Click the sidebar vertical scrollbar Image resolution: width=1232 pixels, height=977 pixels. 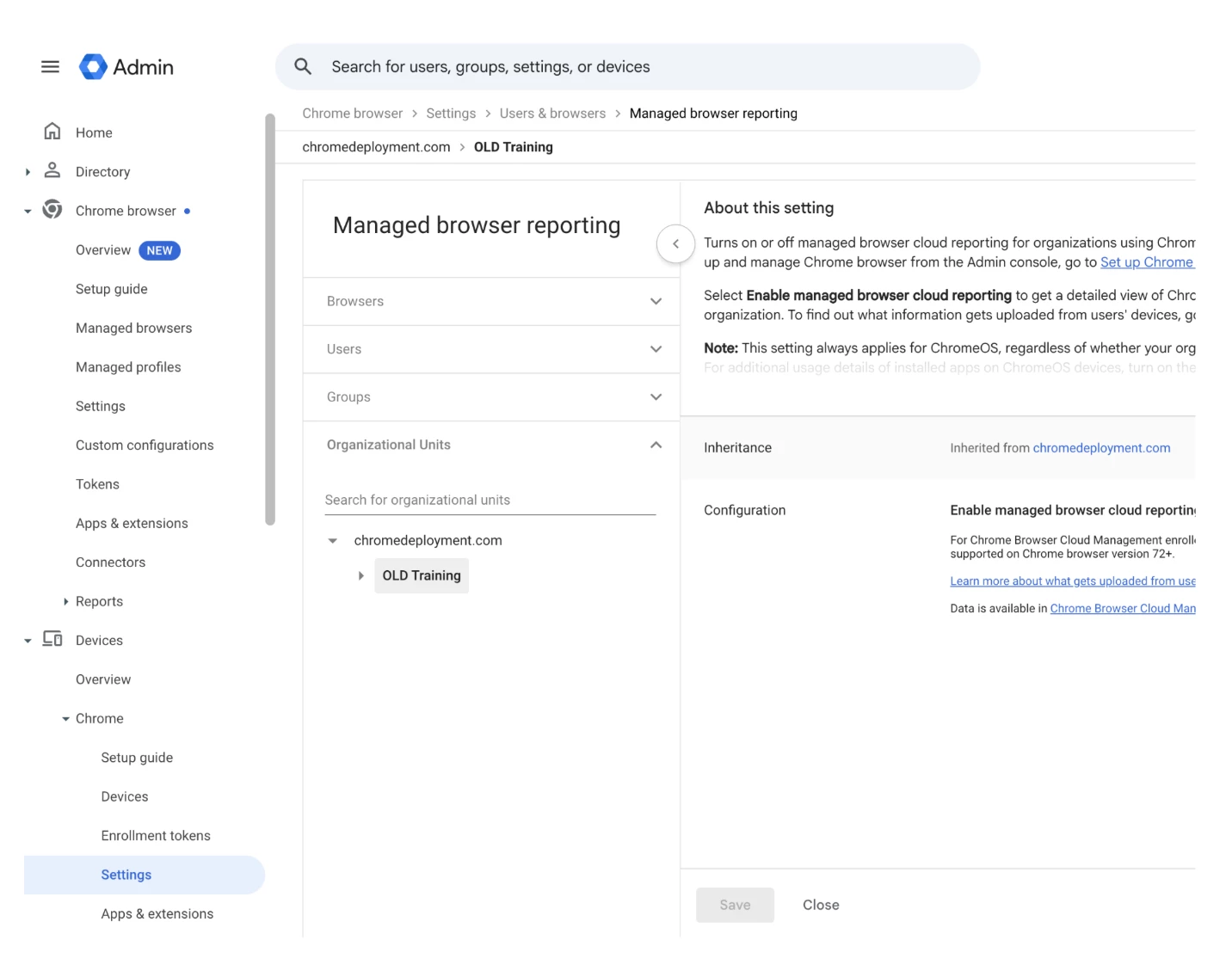click(x=270, y=318)
